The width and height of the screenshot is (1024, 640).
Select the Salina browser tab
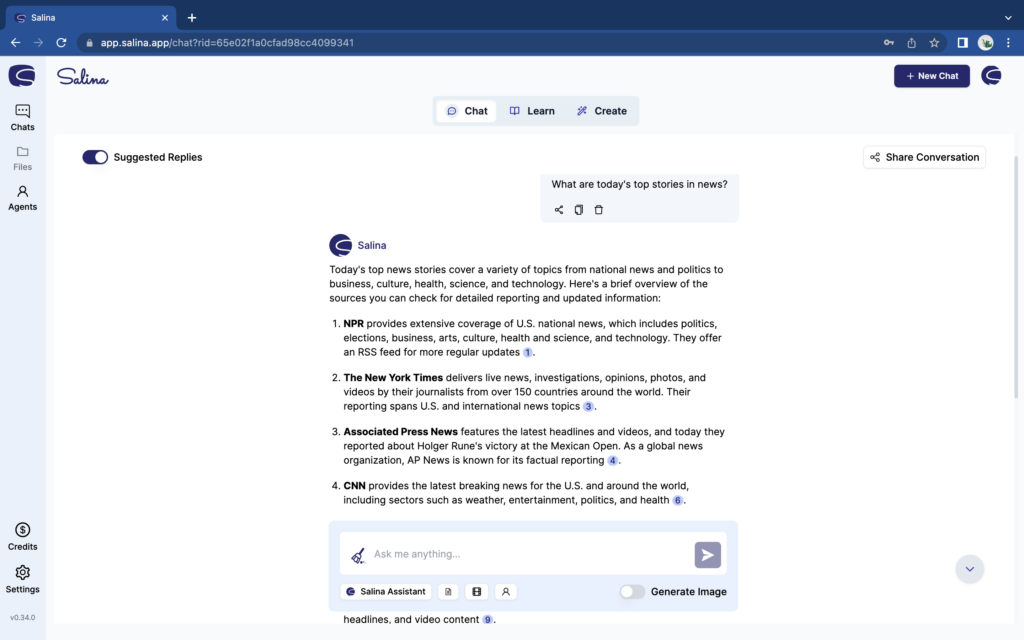[91, 18]
